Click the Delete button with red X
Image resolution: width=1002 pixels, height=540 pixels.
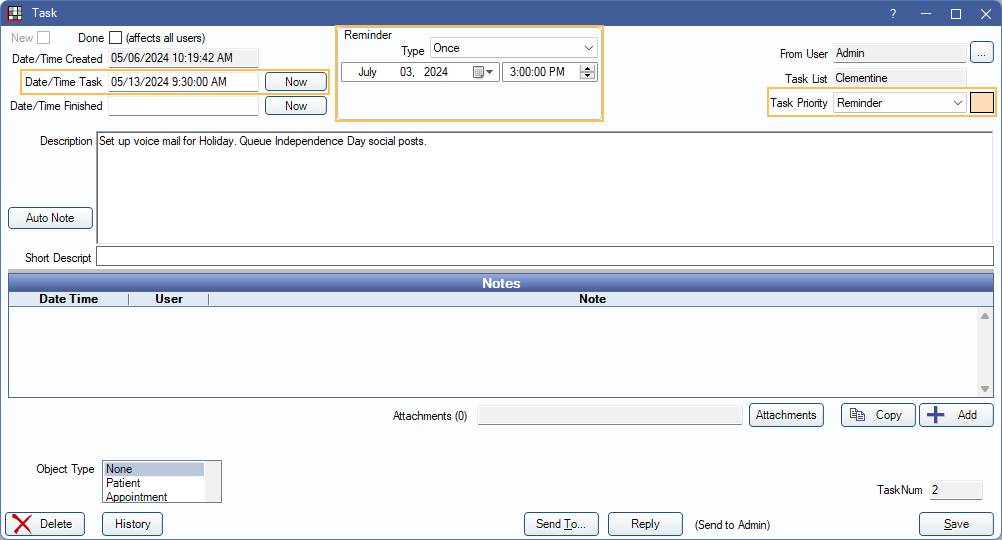[45, 524]
